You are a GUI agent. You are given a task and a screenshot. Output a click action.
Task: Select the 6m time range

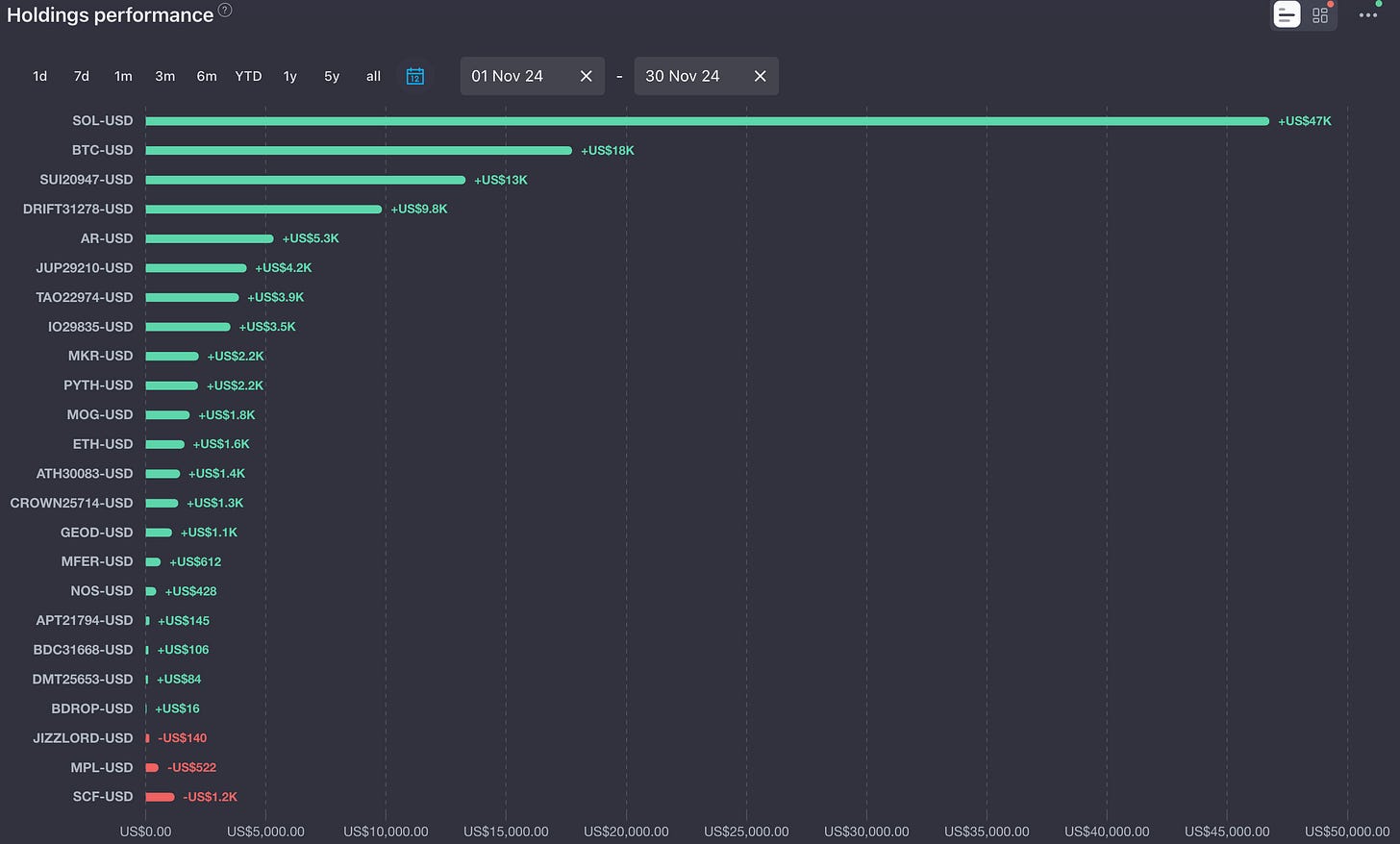[x=207, y=76]
